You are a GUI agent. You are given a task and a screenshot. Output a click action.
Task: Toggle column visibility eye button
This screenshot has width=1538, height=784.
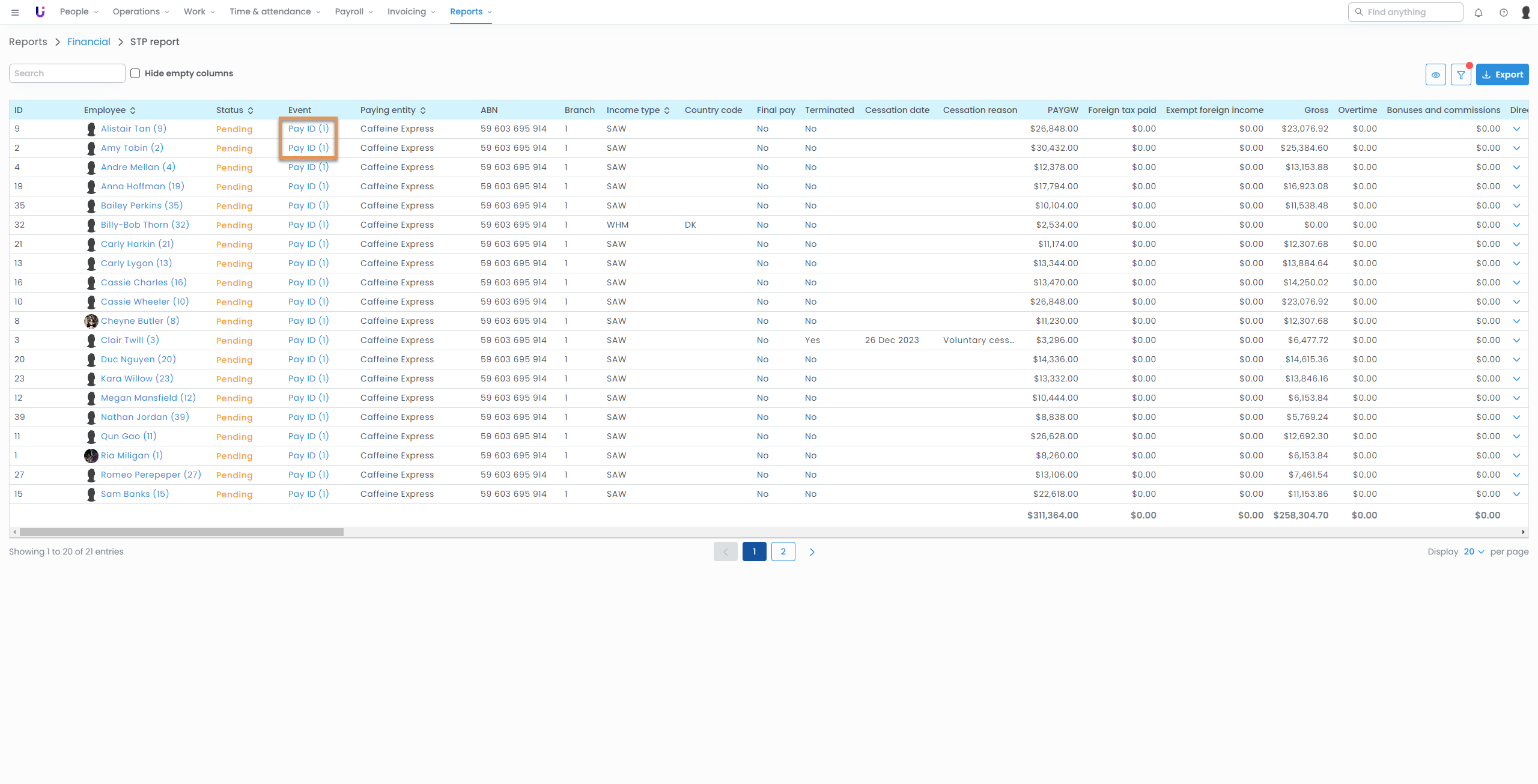(x=1436, y=74)
